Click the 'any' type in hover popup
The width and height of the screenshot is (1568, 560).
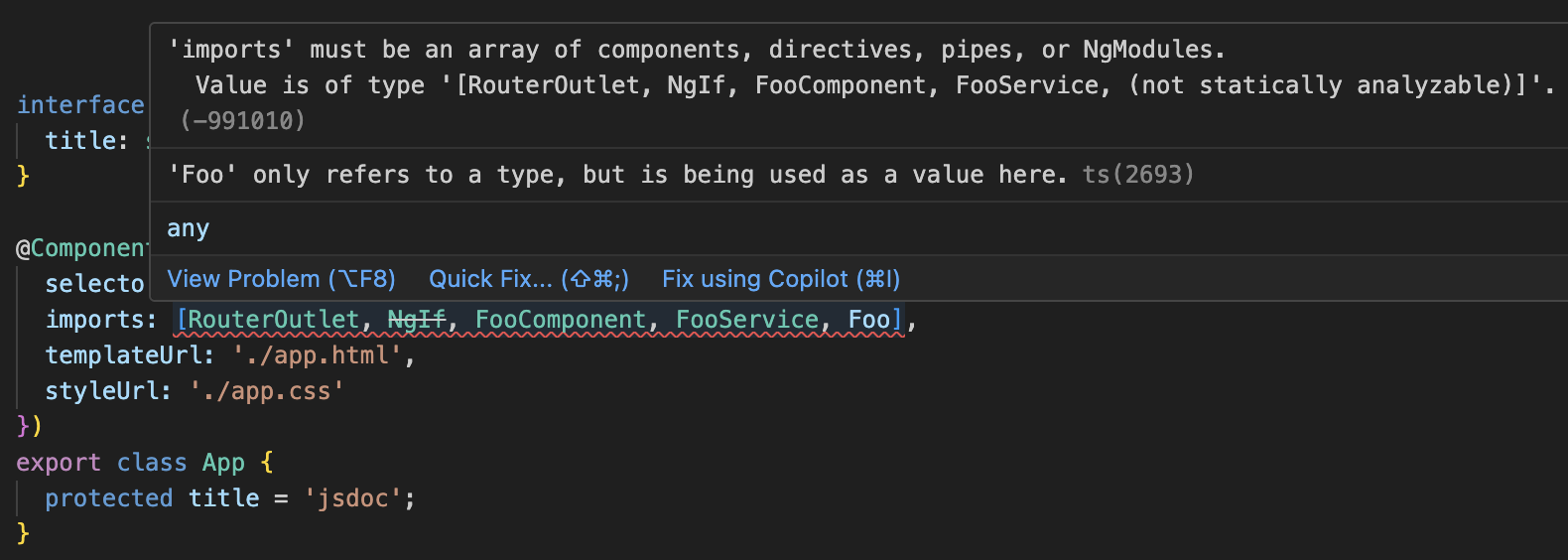pyautogui.click(x=188, y=228)
